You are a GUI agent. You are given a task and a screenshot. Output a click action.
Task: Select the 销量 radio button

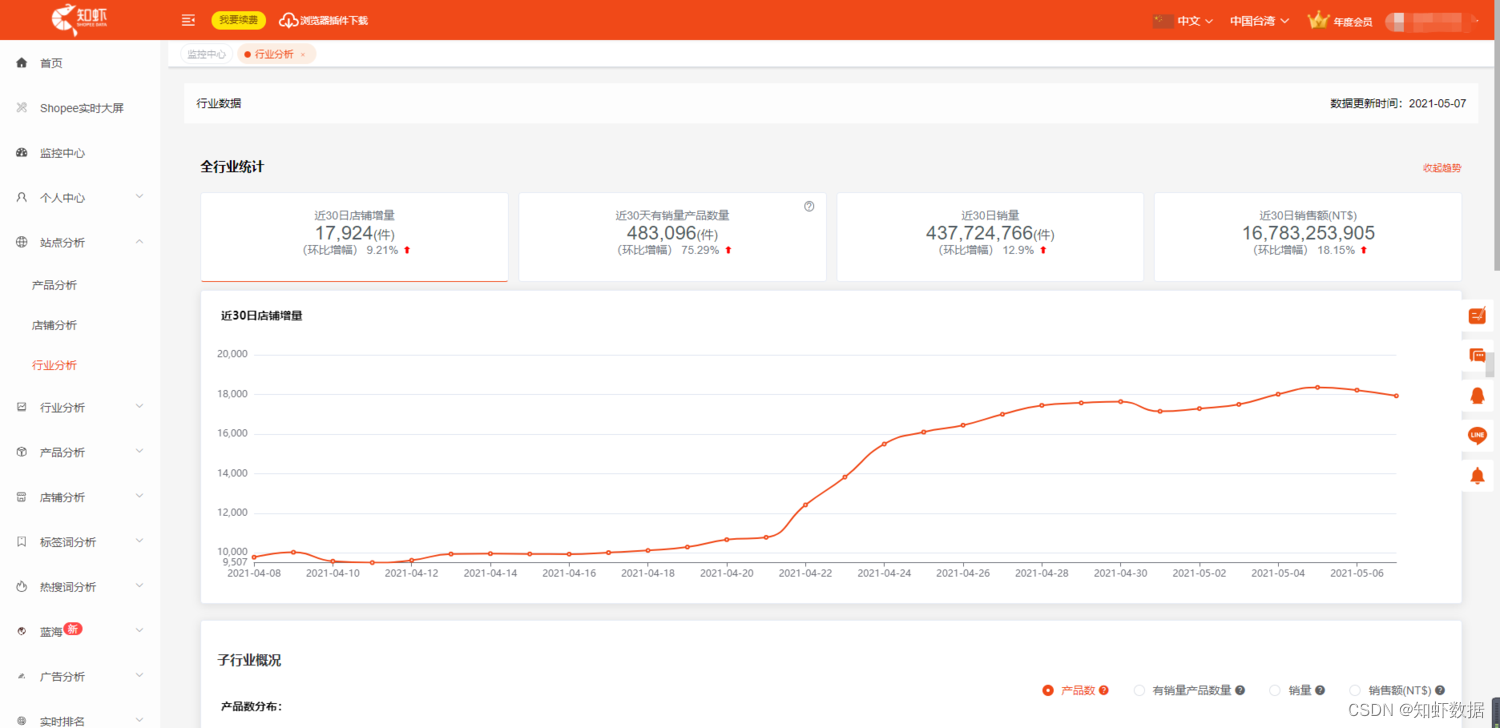(1275, 690)
